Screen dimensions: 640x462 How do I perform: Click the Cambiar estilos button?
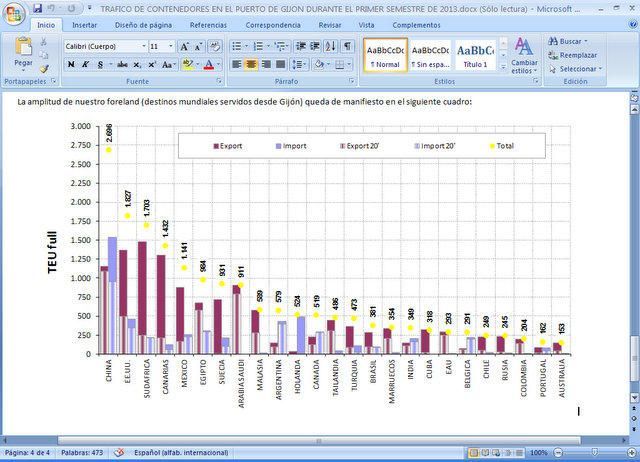tap(524, 56)
